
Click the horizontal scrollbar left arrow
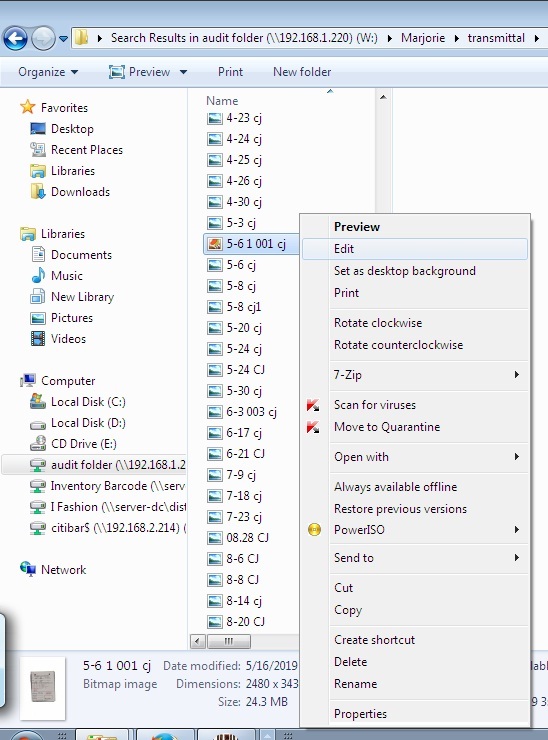pos(198,641)
